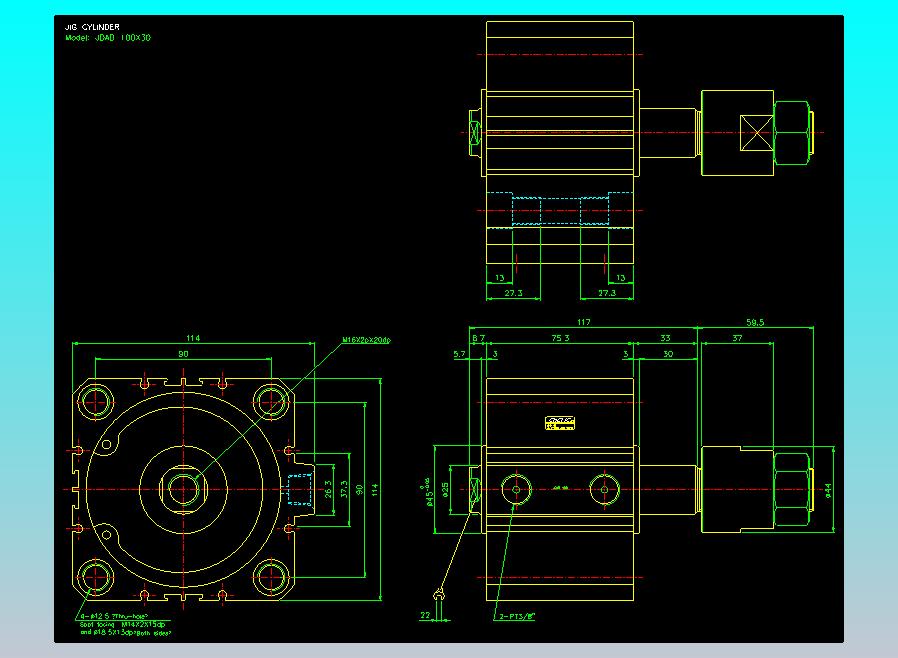
Task: Select the 'JIG CYLINDER' title text
Action: point(92,27)
